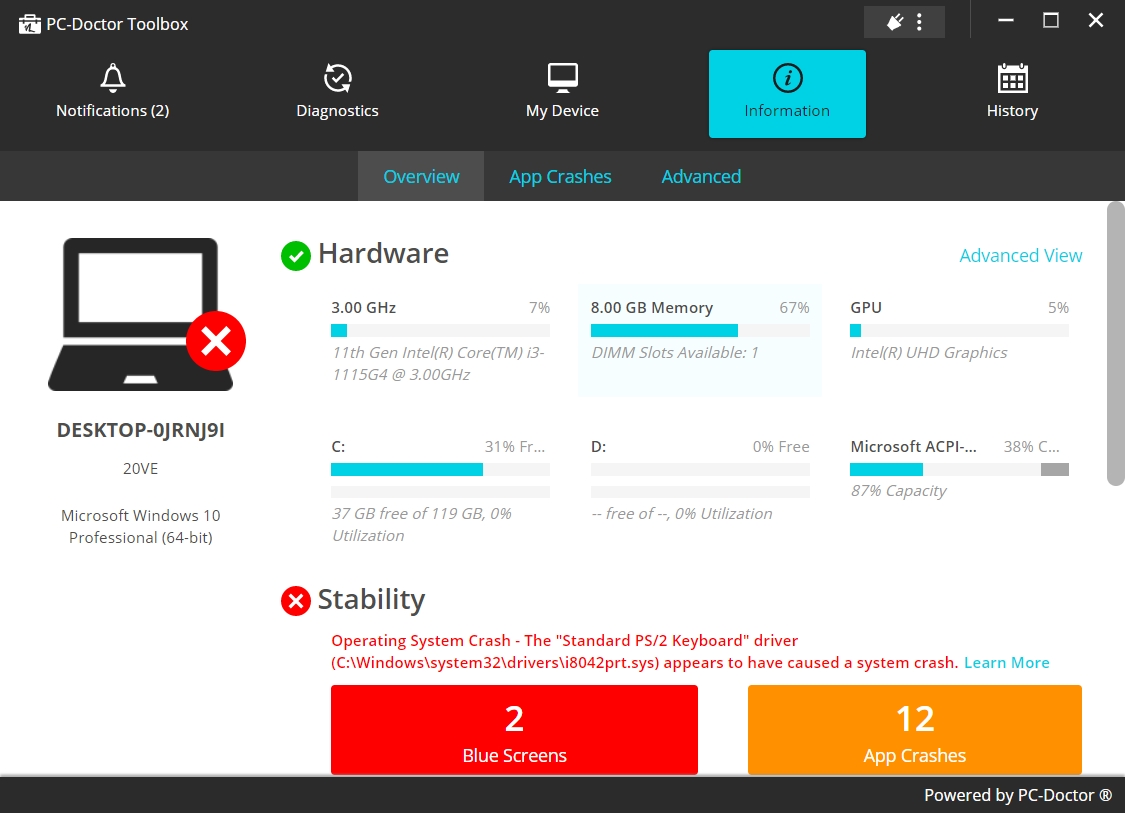
Task: Click the 87% Capacity battery text
Action: click(898, 491)
